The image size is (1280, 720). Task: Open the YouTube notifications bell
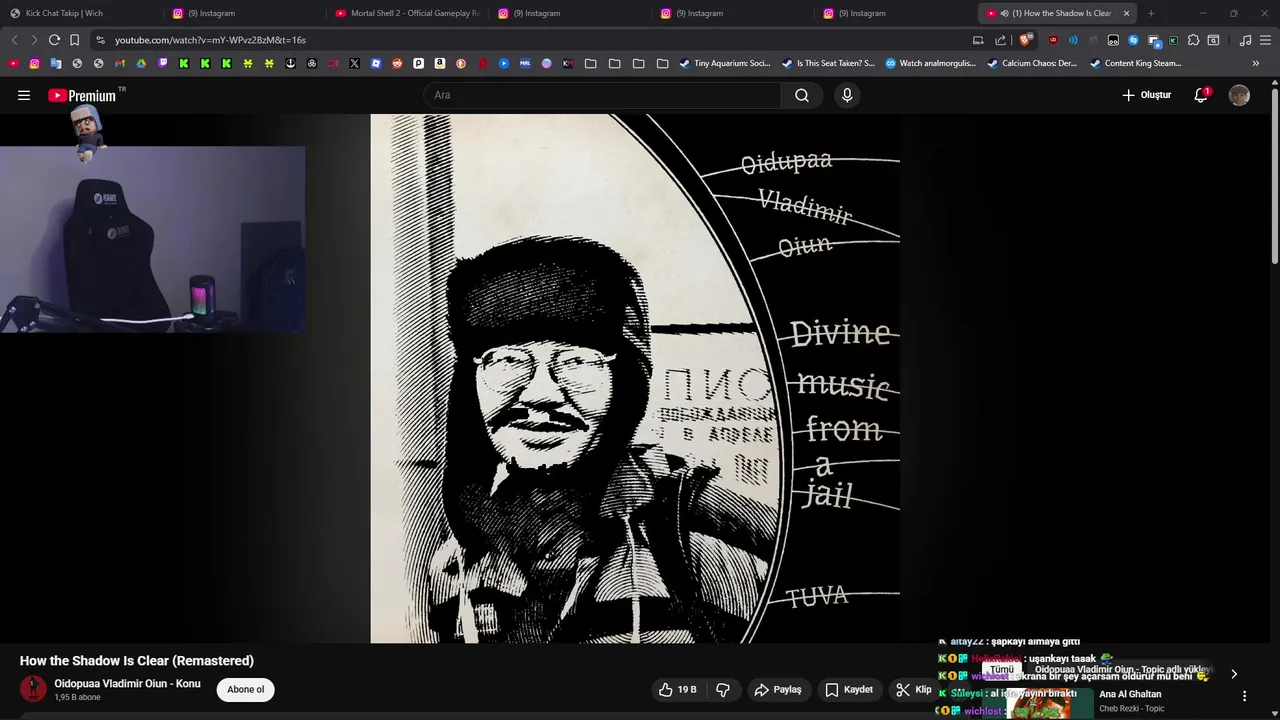[x=1201, y=95]
